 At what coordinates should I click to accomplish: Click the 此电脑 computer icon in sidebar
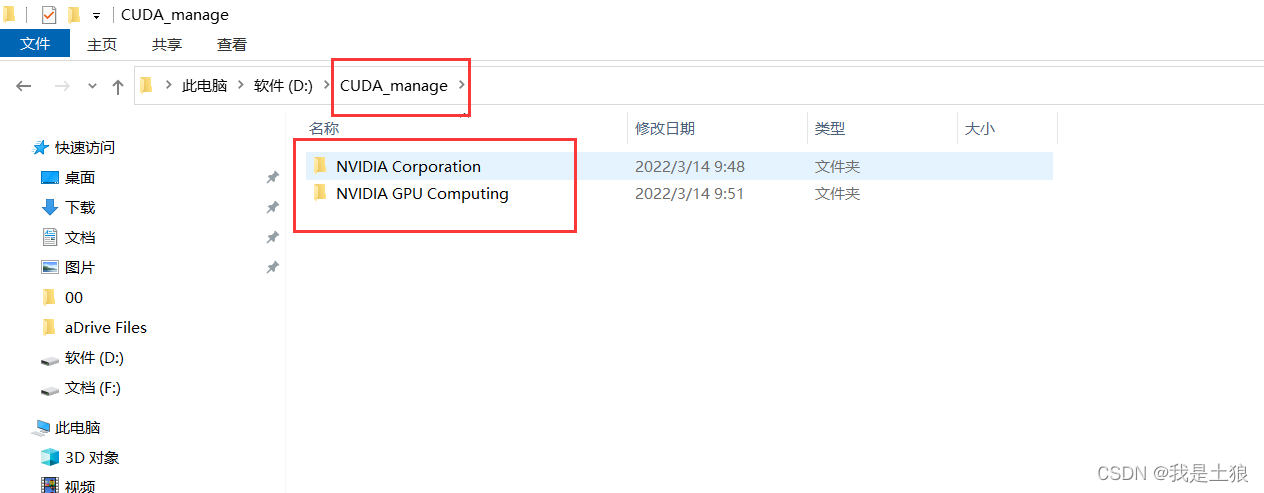[x=41, y=427]
